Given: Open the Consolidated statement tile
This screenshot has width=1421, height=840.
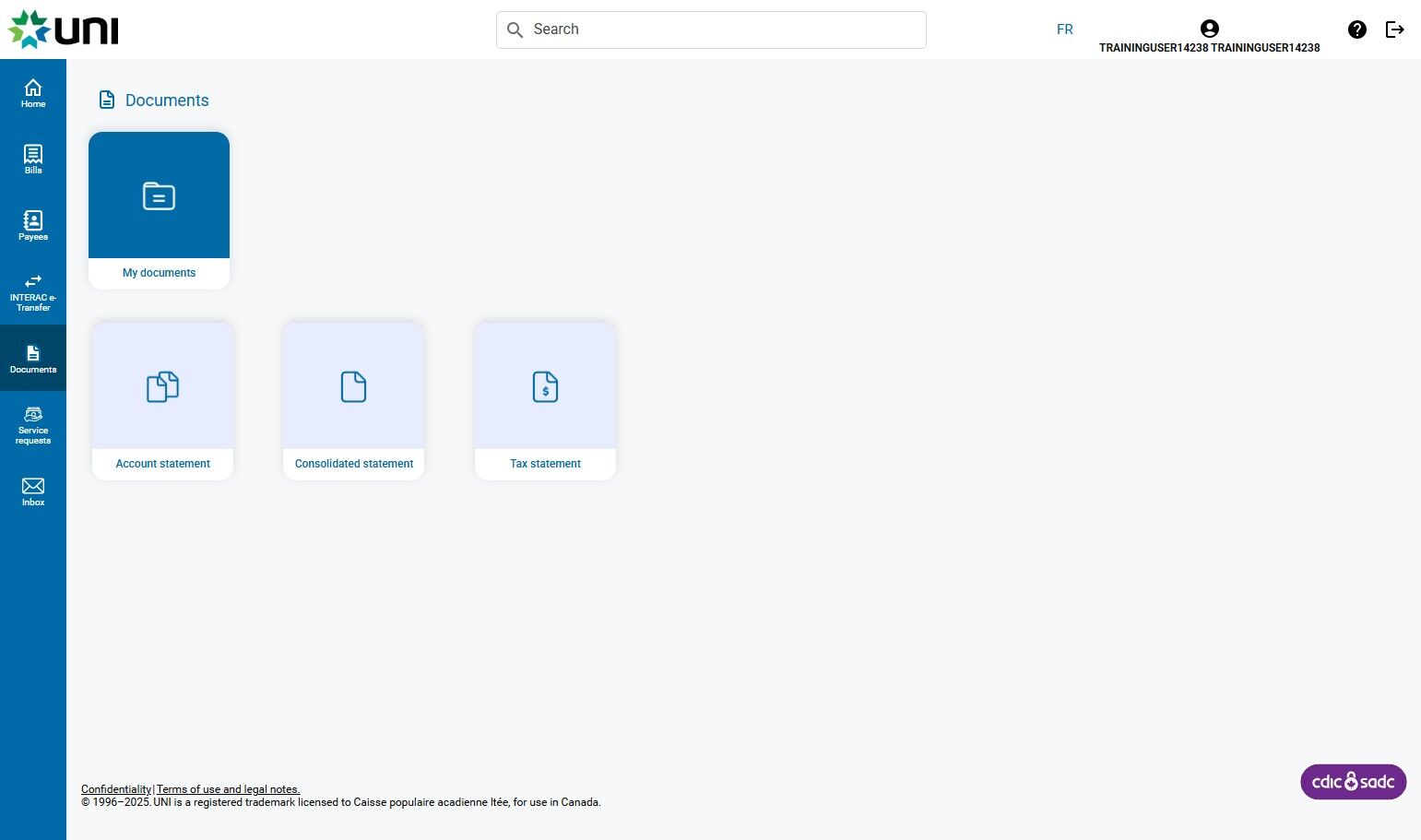Looking at the screenshot, I should click(x=354, y=401).
